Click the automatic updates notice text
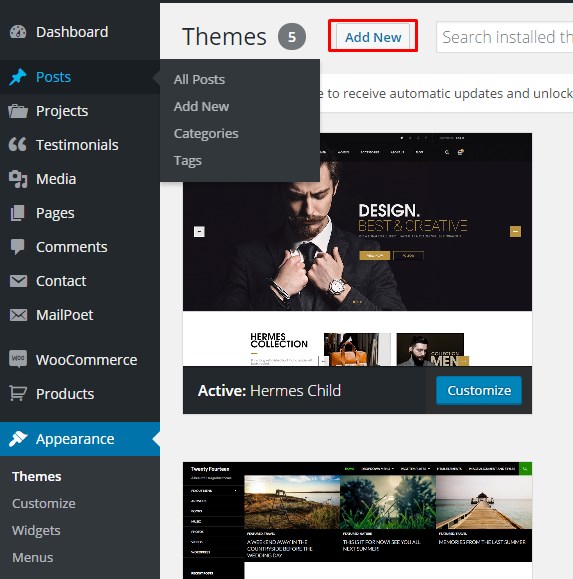 [446, 93]
